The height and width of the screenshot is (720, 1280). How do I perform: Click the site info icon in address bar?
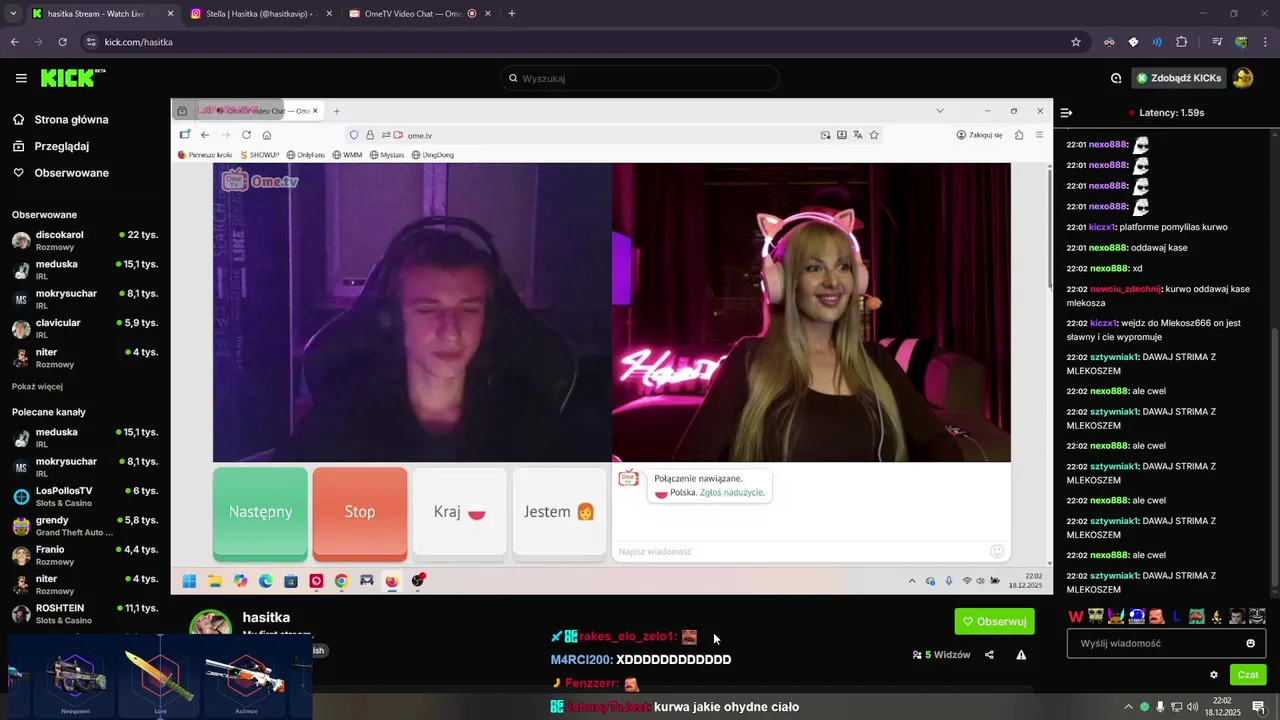91,42
